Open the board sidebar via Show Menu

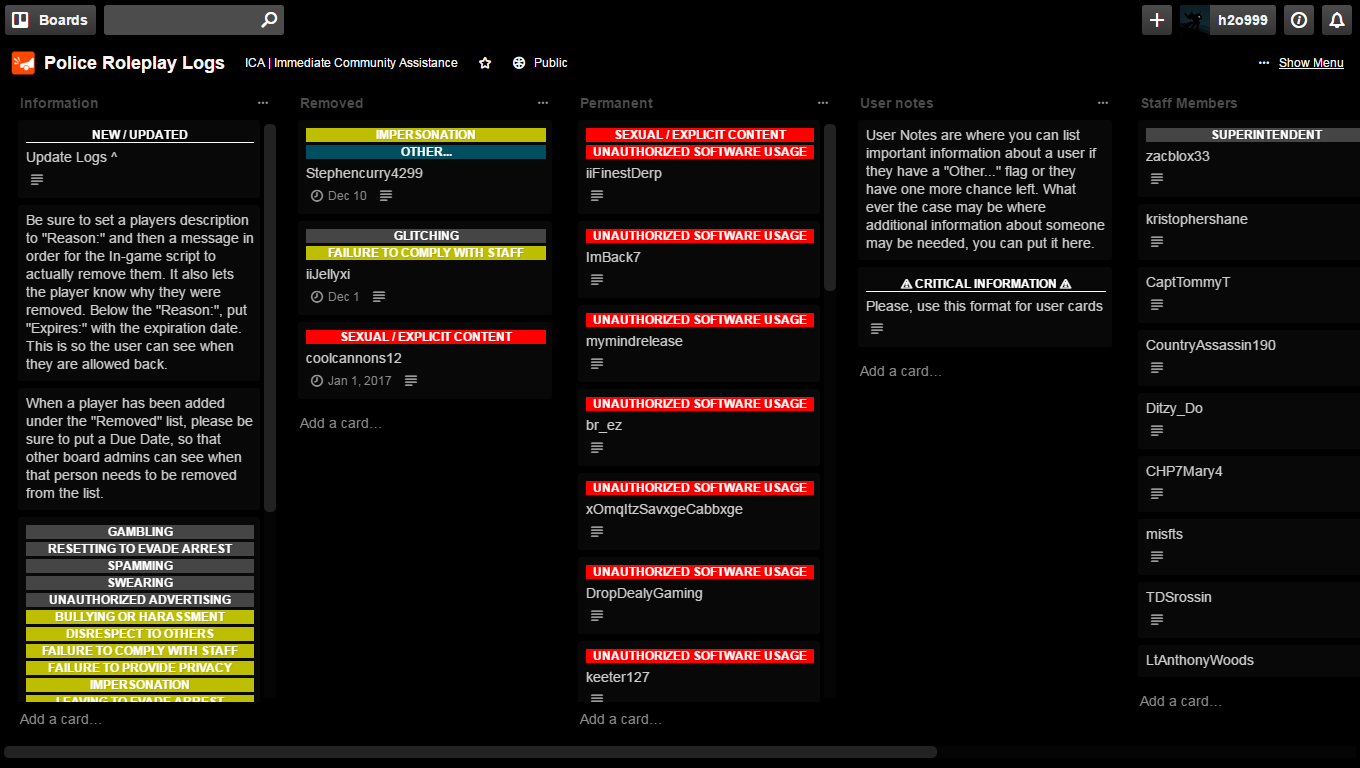(1311, 62)
